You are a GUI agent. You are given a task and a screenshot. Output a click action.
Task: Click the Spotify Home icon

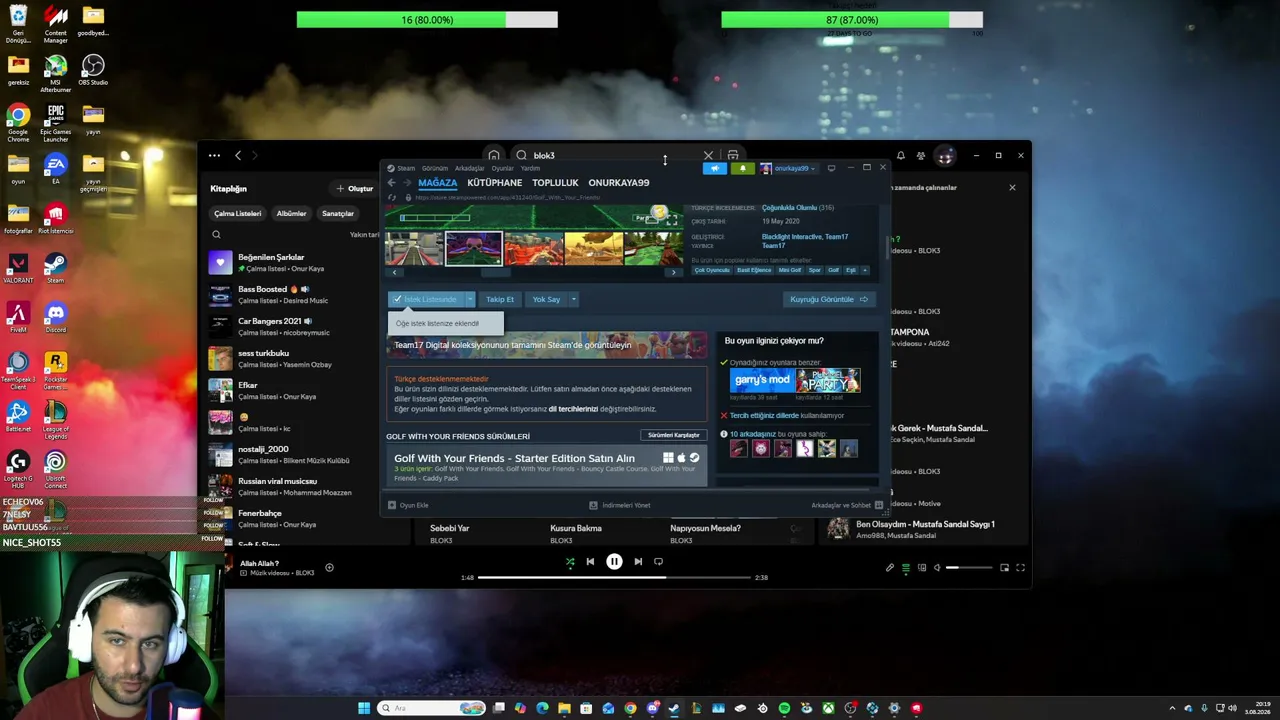[494, 155]
